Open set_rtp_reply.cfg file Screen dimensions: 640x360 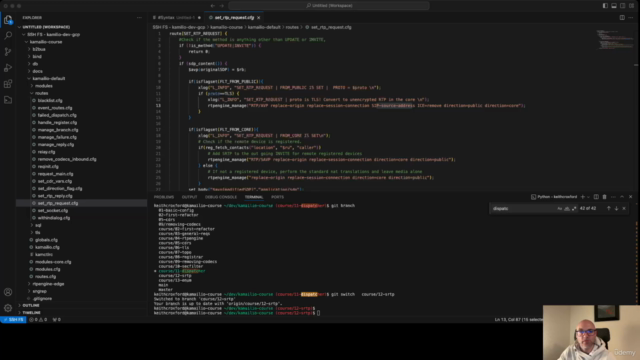coord(55,196)
